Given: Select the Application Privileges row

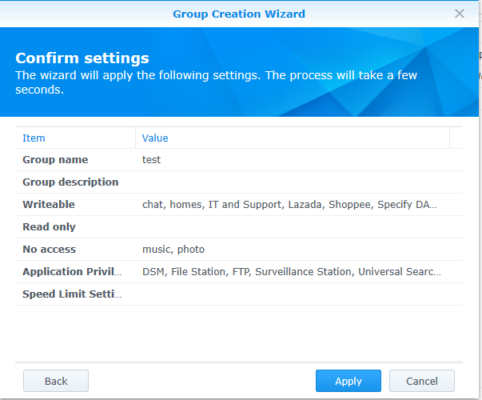Looking at the screenshot, I should point(239,271).
